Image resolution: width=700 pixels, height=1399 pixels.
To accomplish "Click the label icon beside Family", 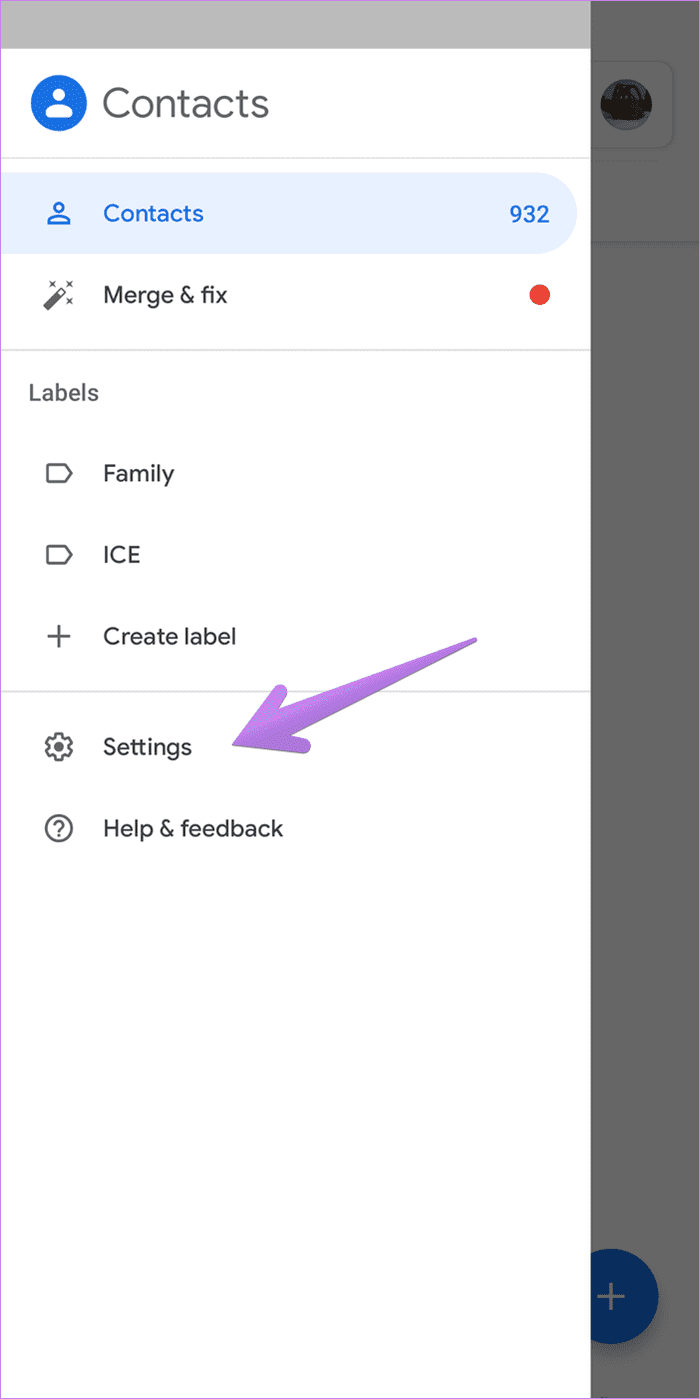I will coord(59,473).
